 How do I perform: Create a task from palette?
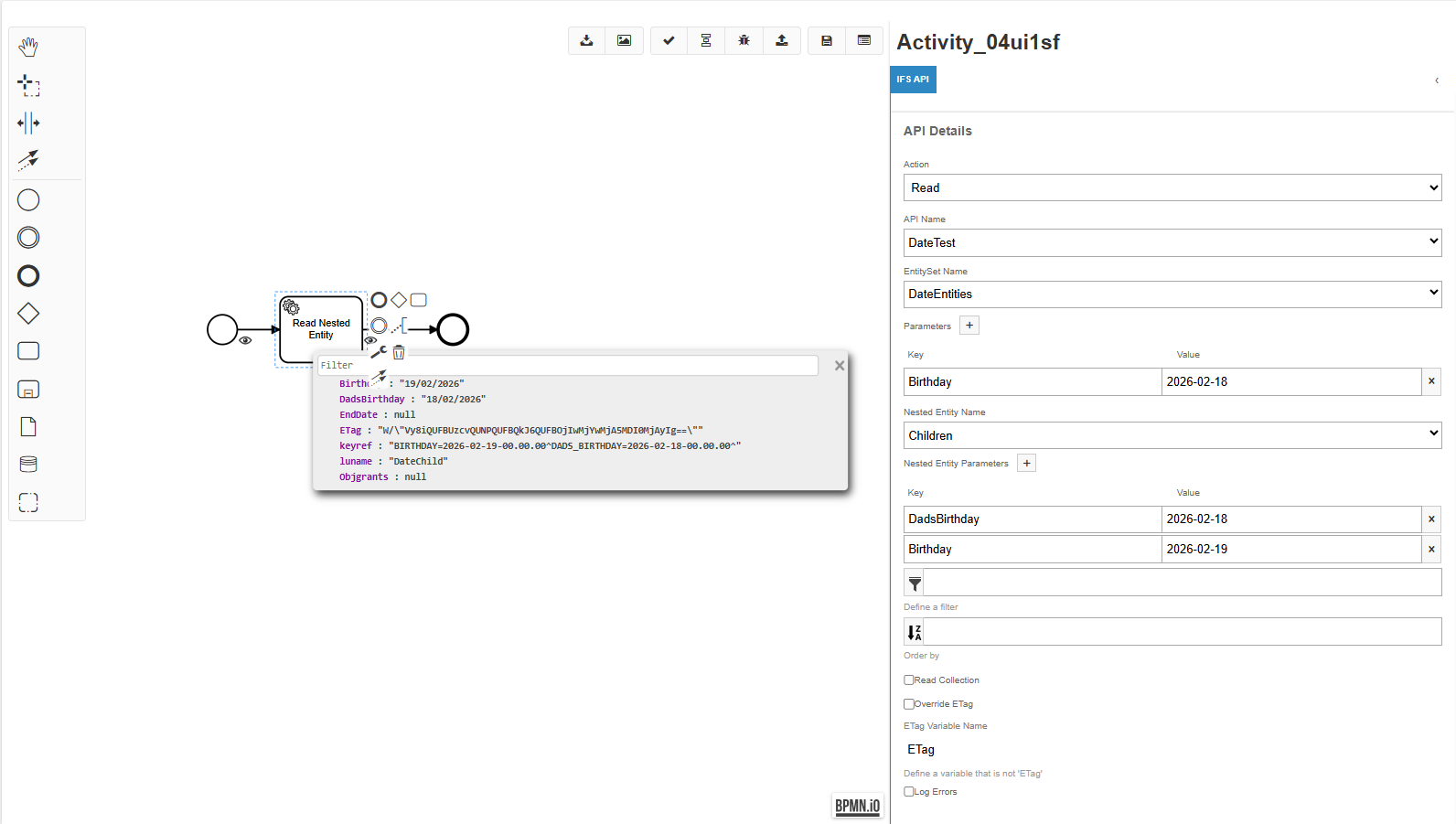[28, 351]
